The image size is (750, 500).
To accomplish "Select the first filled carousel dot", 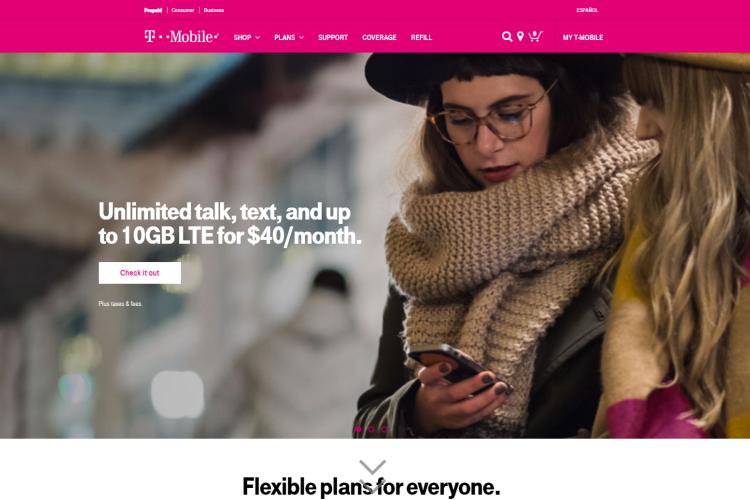I will tap(358, 429).
